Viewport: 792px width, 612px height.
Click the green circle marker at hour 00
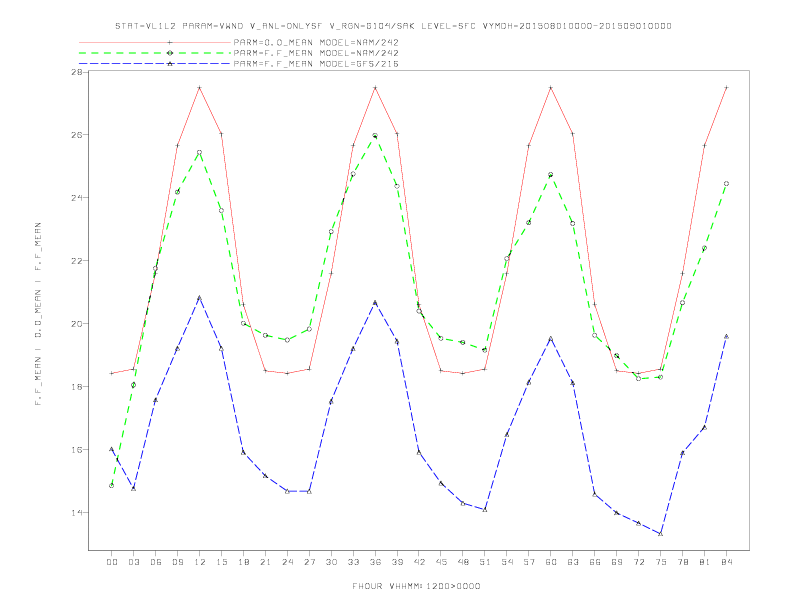tap(112, 485)
